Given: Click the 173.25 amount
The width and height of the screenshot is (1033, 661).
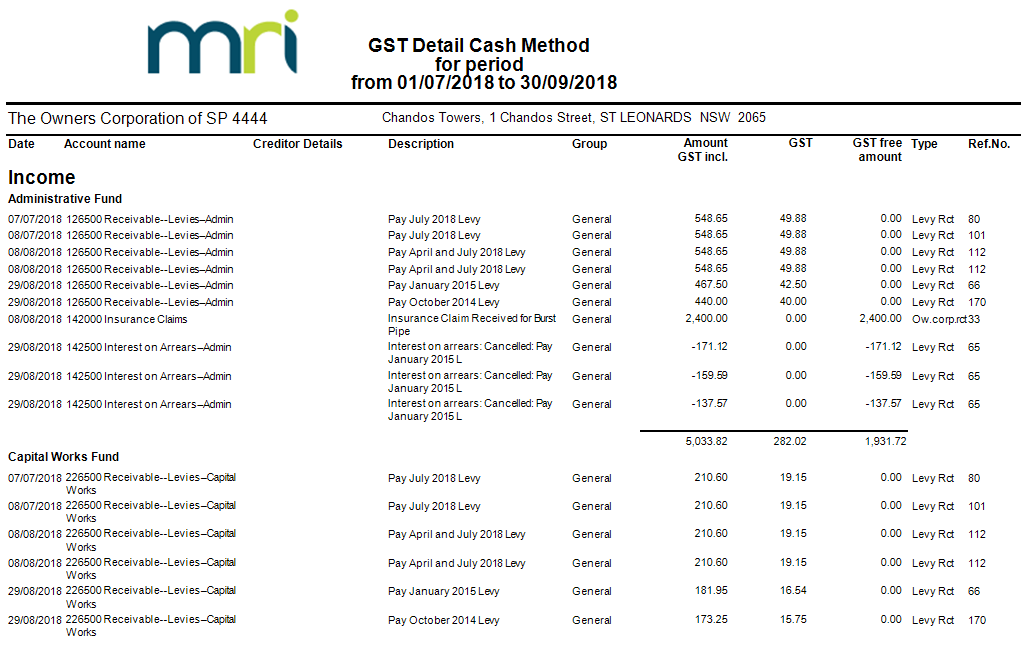Looking at the screenshot, I should 711,619.
